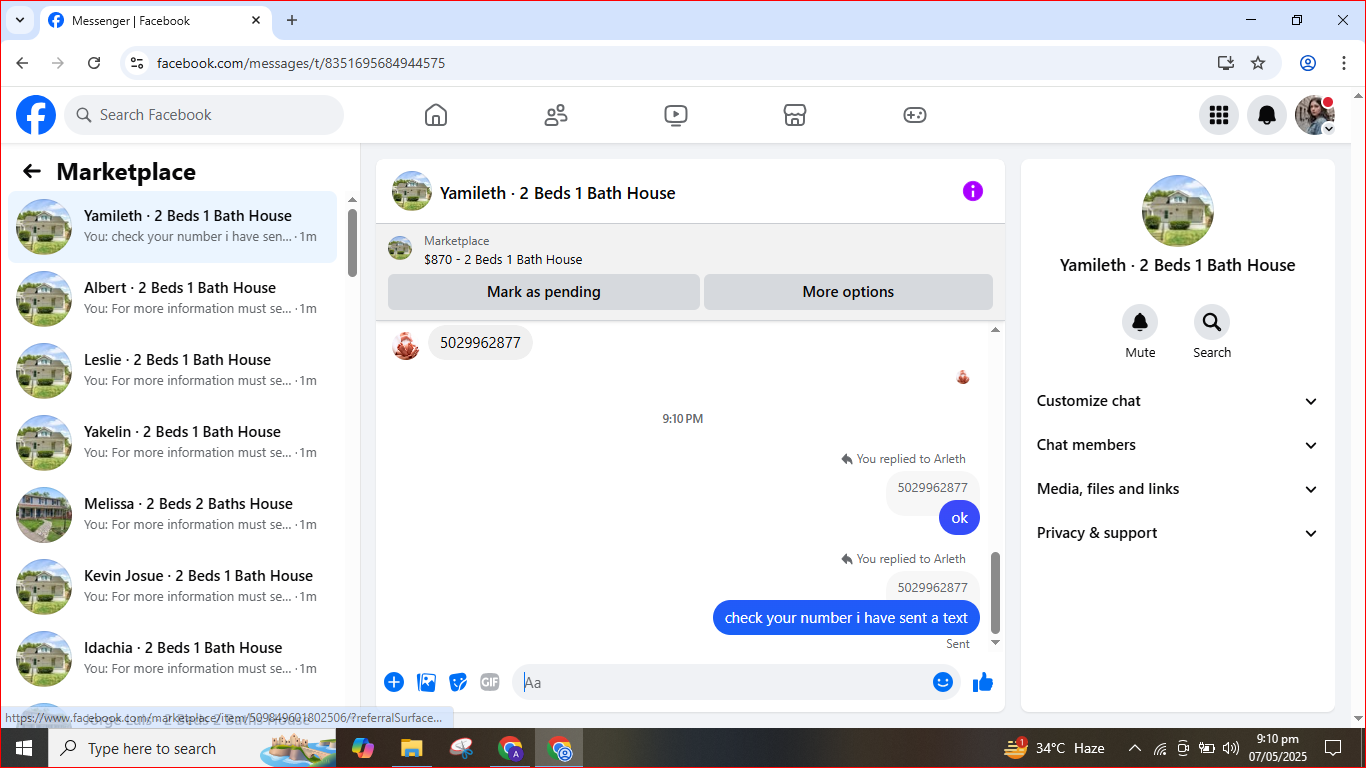Choose a GIF icon in composer
The height and width of the screenshot is (768, 1366).
(x=489, y=682)
